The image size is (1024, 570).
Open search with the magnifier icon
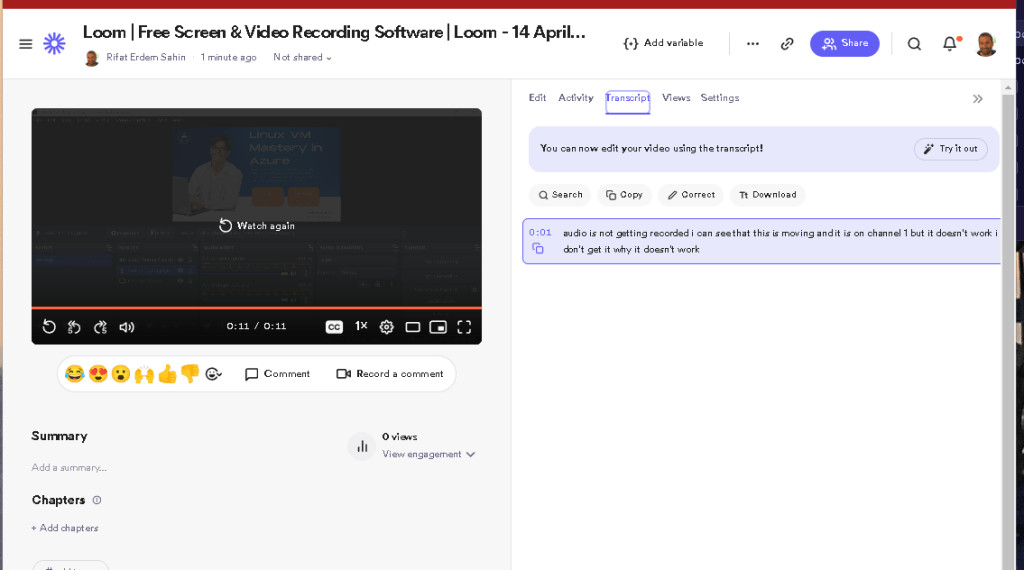914,44
